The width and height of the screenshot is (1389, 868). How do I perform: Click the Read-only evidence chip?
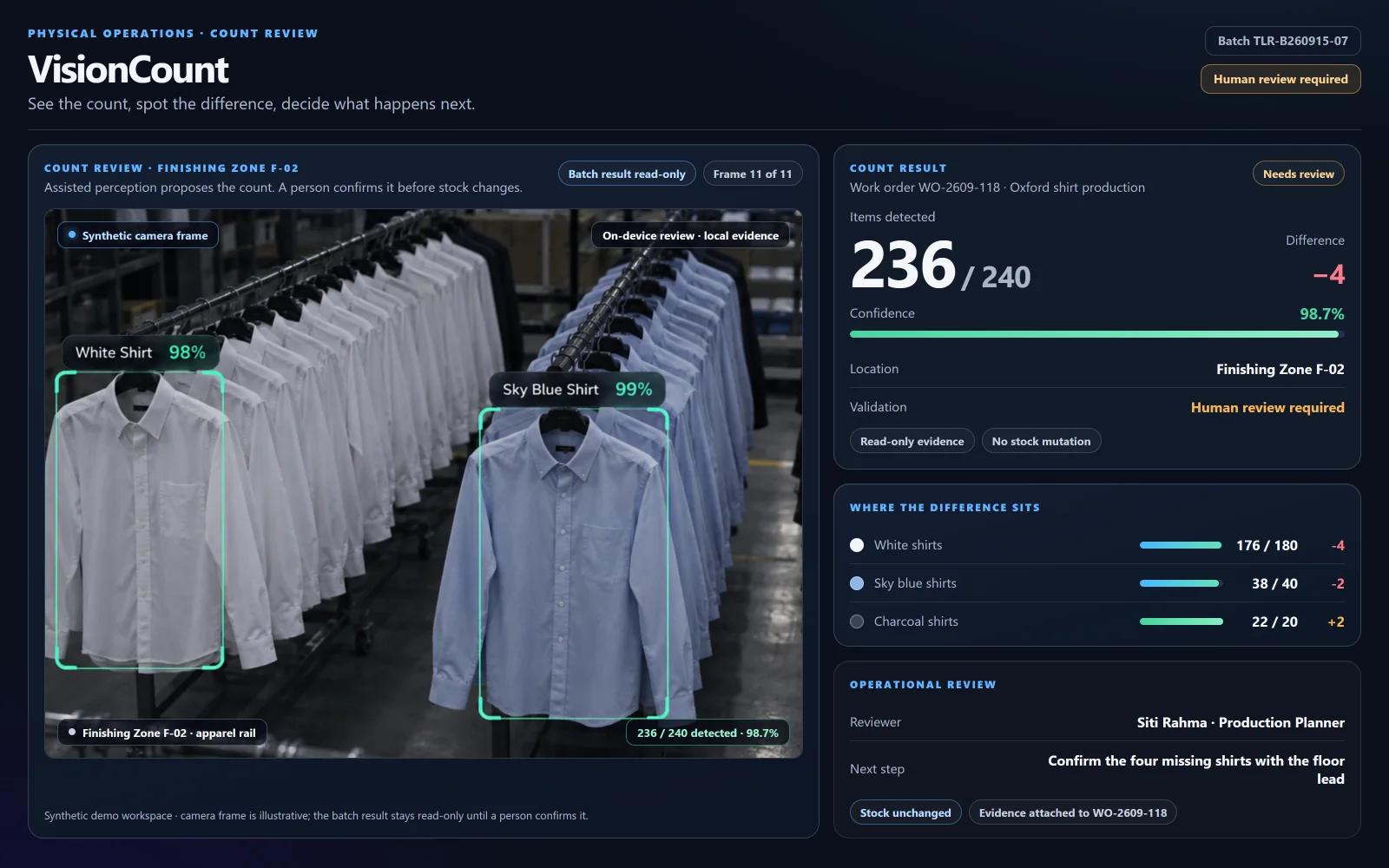point(912,441)
